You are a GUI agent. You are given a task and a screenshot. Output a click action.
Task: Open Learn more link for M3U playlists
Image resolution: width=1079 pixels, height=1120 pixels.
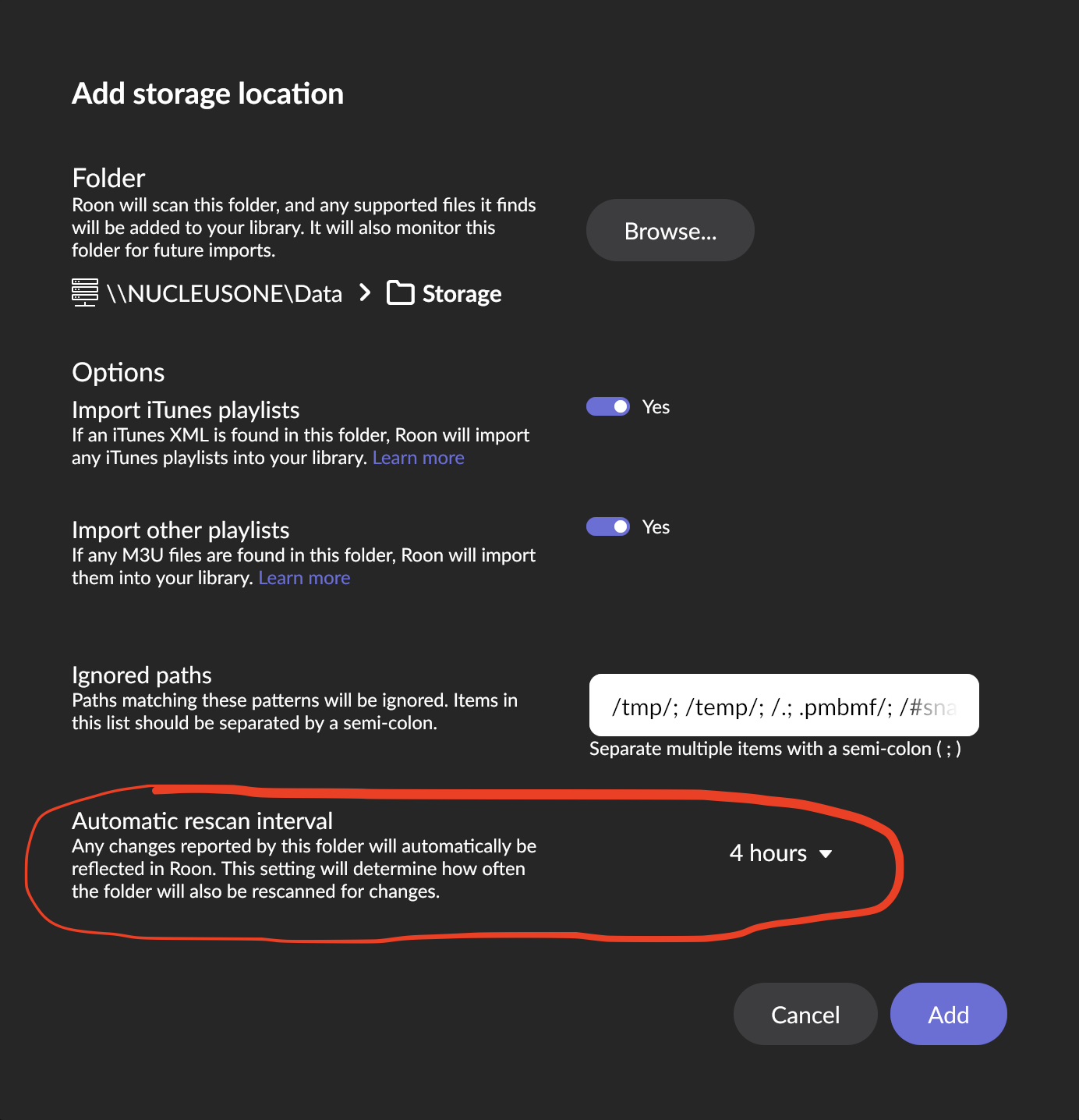304,578
